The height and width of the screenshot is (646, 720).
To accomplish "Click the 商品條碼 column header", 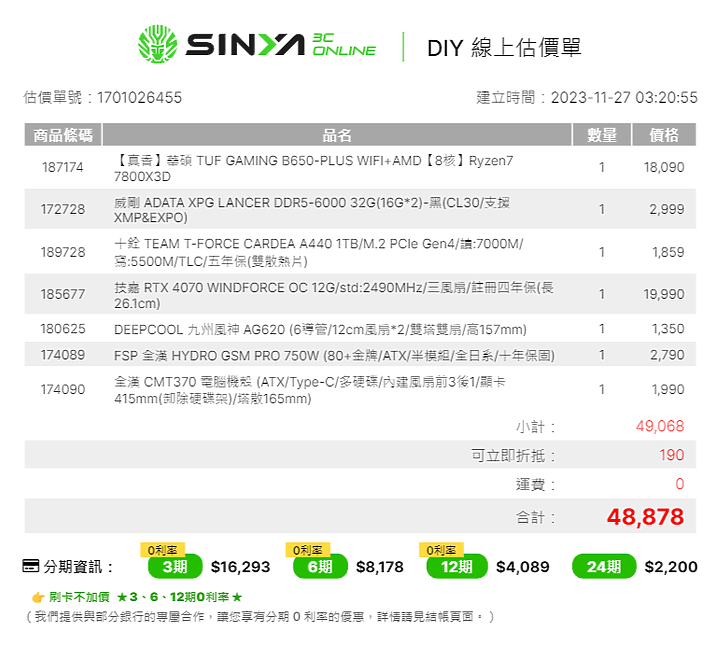I will (x=63, y=135).
